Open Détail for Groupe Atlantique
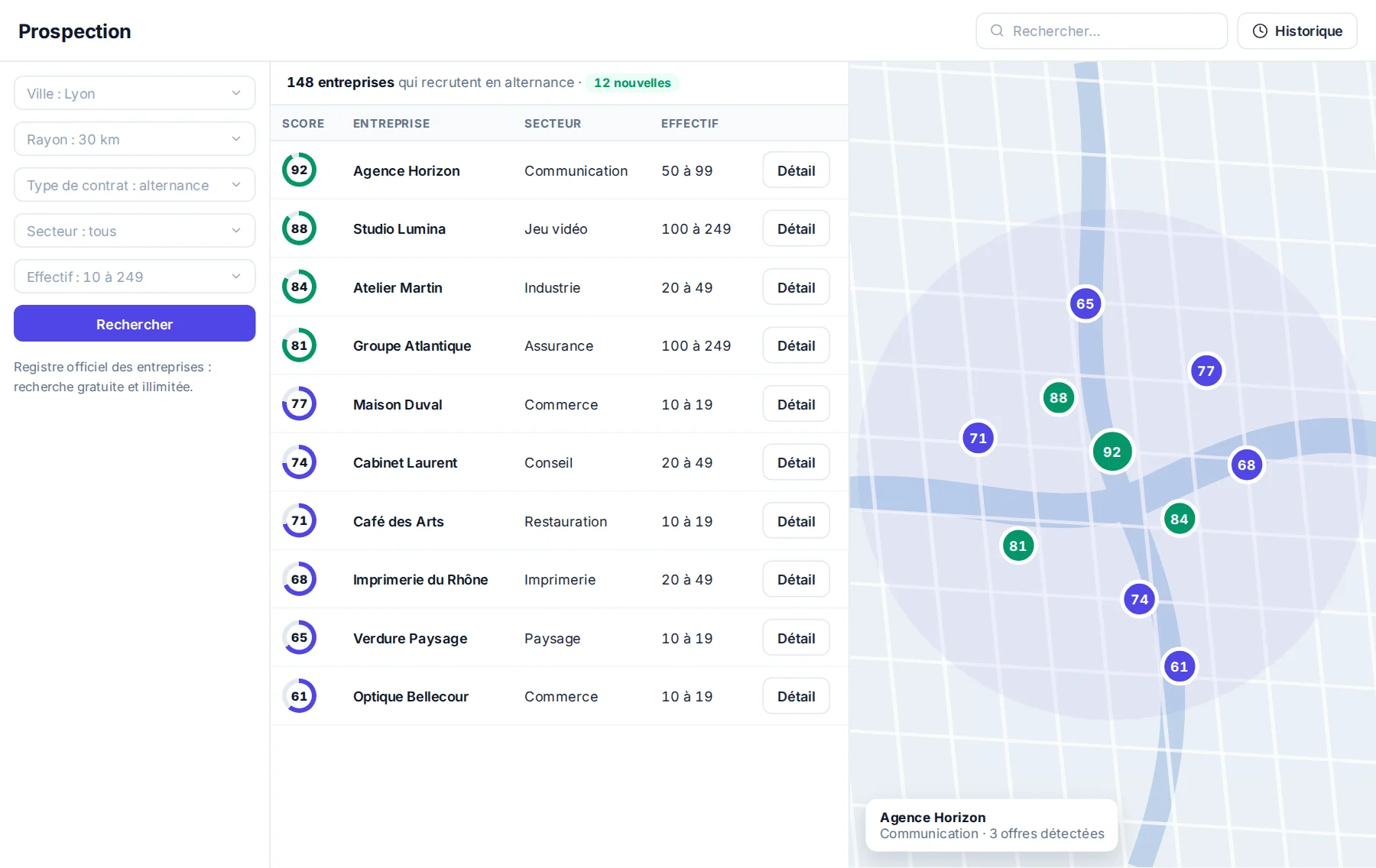Viewport: 1376px width, 868px height. pyautogui.click(x=796, y=345)
